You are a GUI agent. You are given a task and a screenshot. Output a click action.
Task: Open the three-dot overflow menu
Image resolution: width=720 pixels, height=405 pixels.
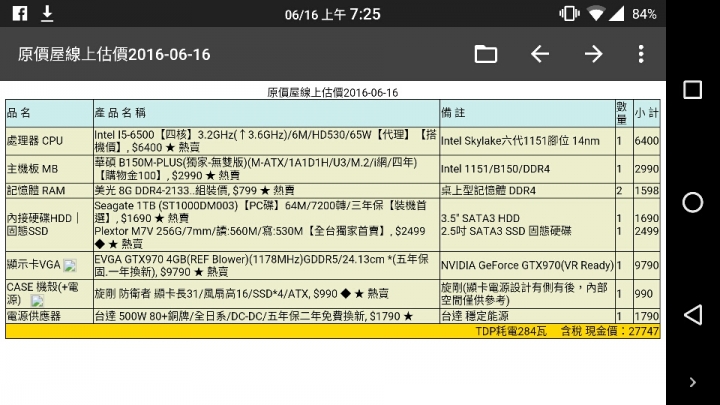(x=641, y=54)
